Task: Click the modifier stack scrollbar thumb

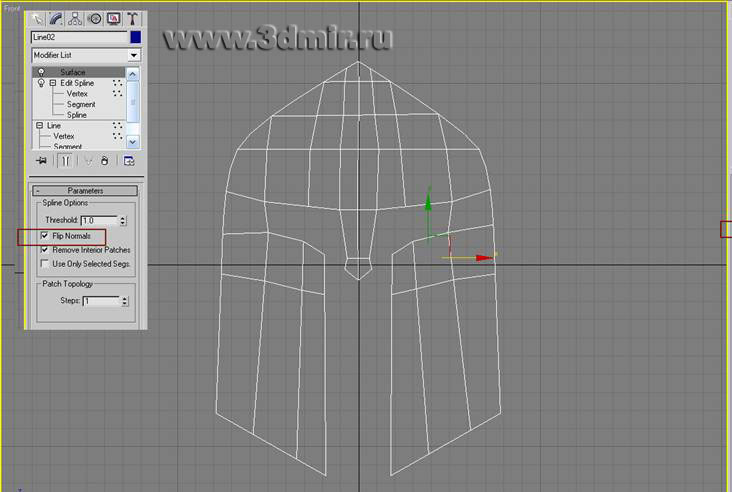Action: (133, 102)
